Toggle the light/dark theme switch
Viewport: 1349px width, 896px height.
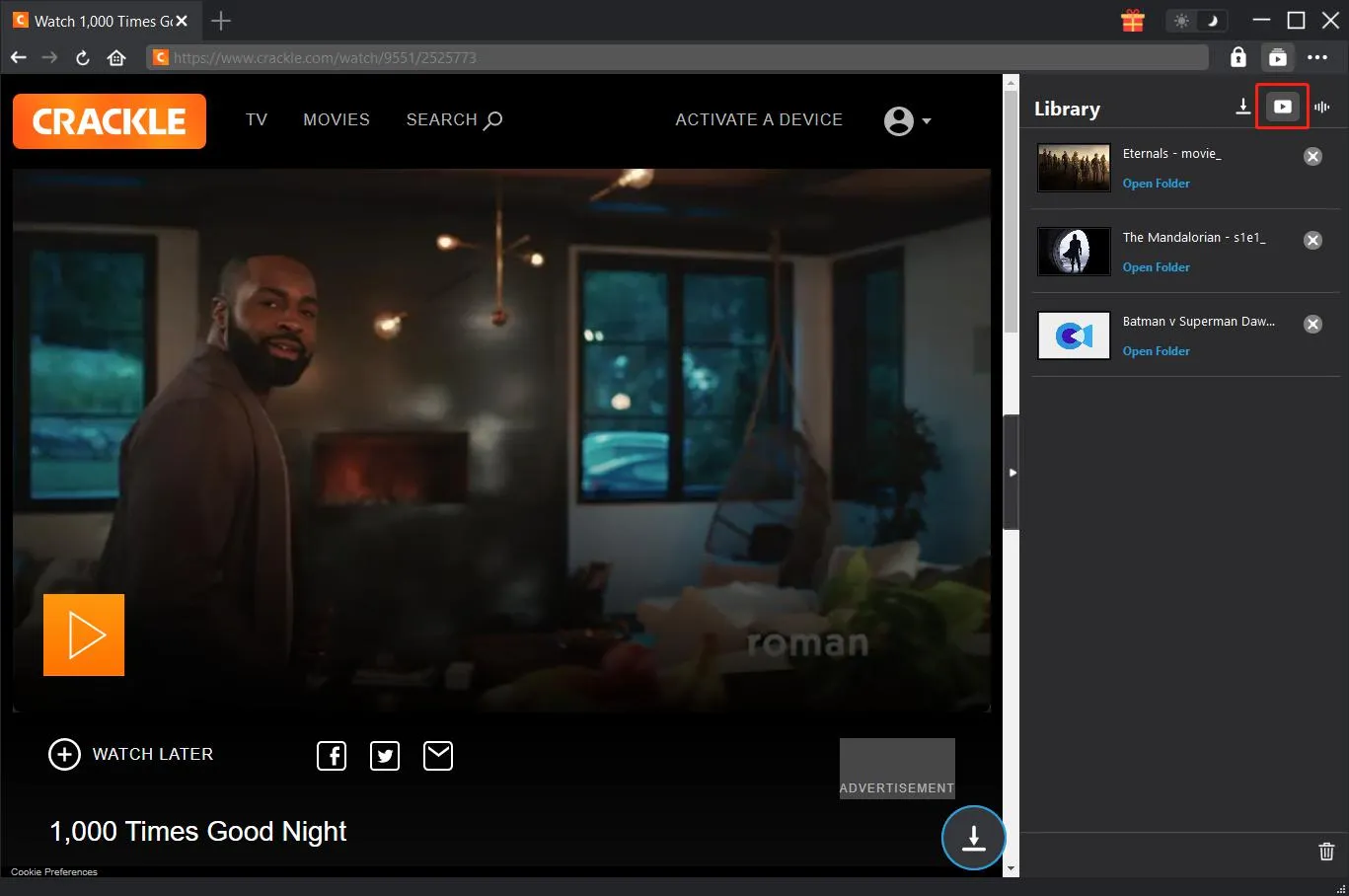tap(1196, 21)
